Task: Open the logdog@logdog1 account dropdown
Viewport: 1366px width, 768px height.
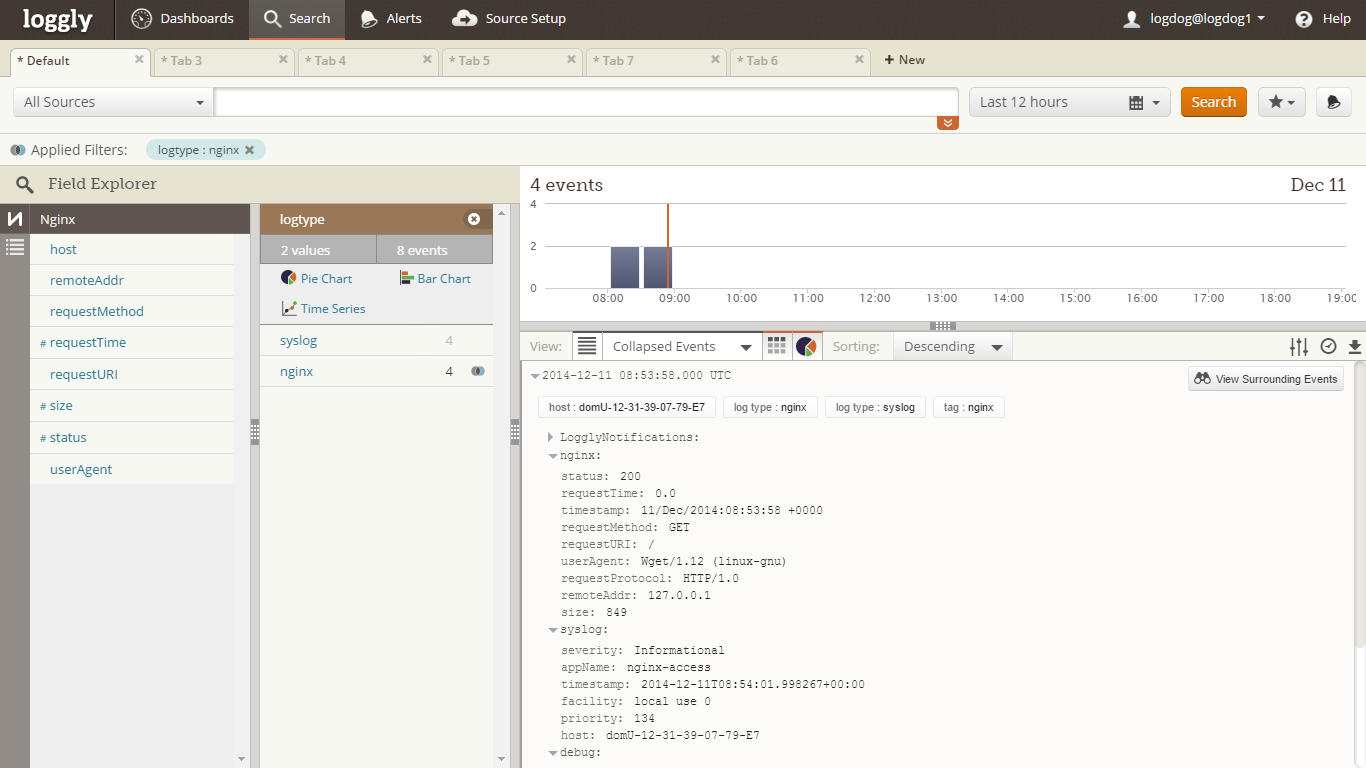Action: coord(1195,19)
